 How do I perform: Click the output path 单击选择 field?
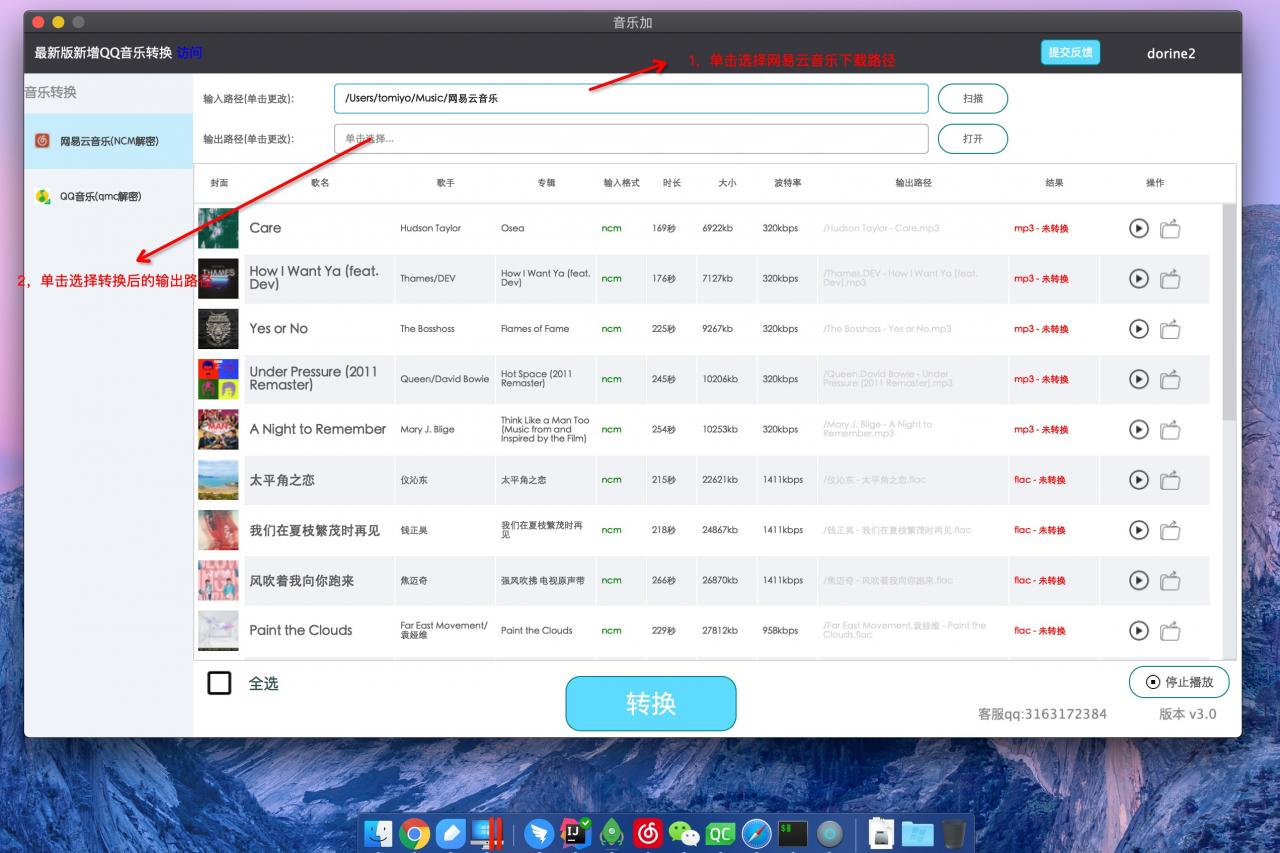pos(631,139)
